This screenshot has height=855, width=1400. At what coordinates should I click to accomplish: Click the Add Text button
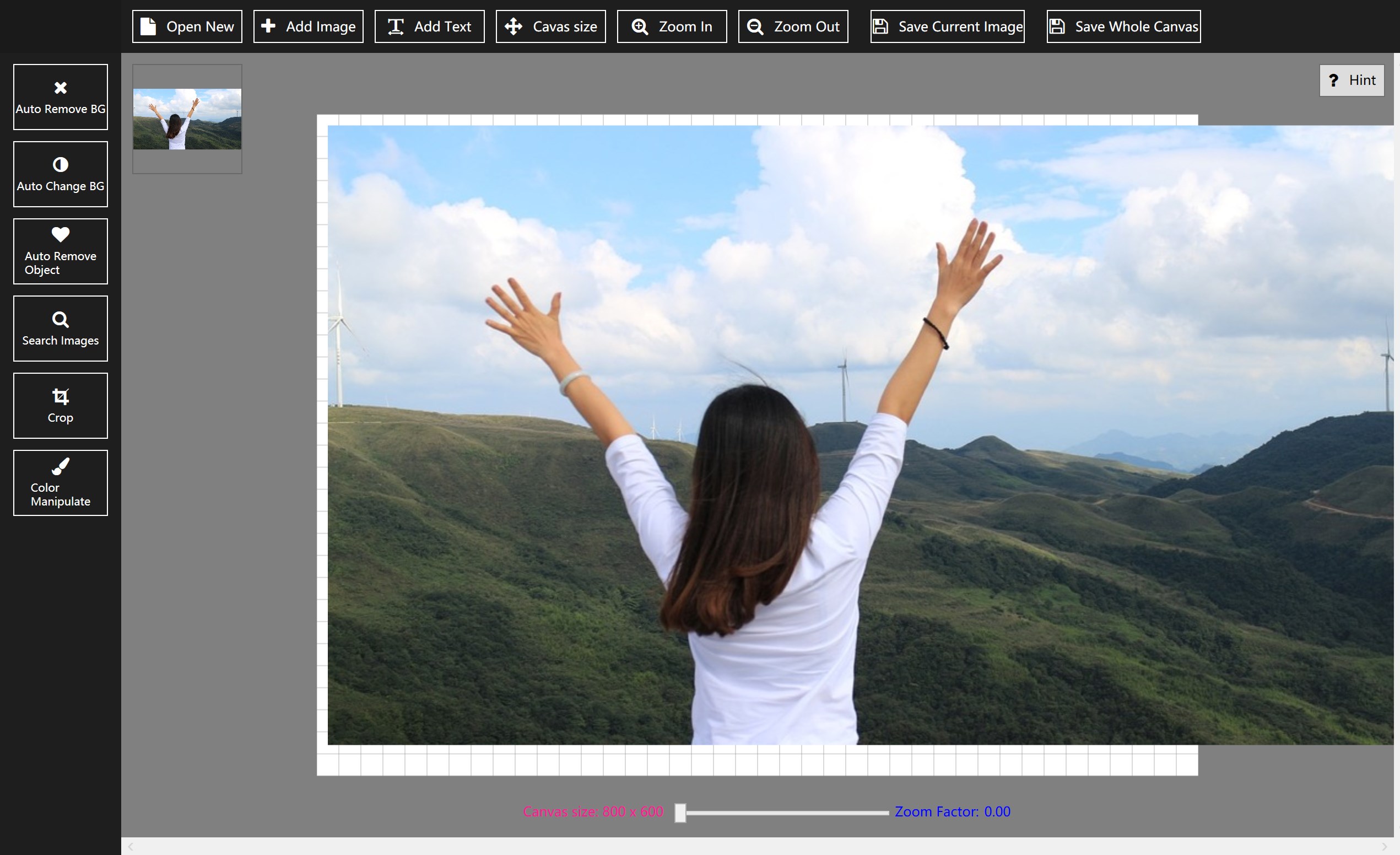click(x=429, y=26)
